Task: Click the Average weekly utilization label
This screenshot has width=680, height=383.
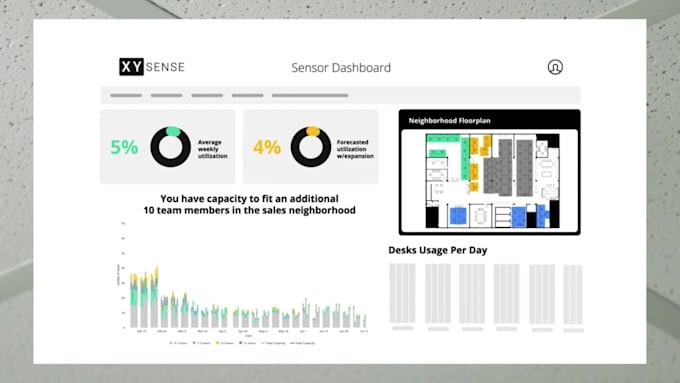Action: point(212,149)
